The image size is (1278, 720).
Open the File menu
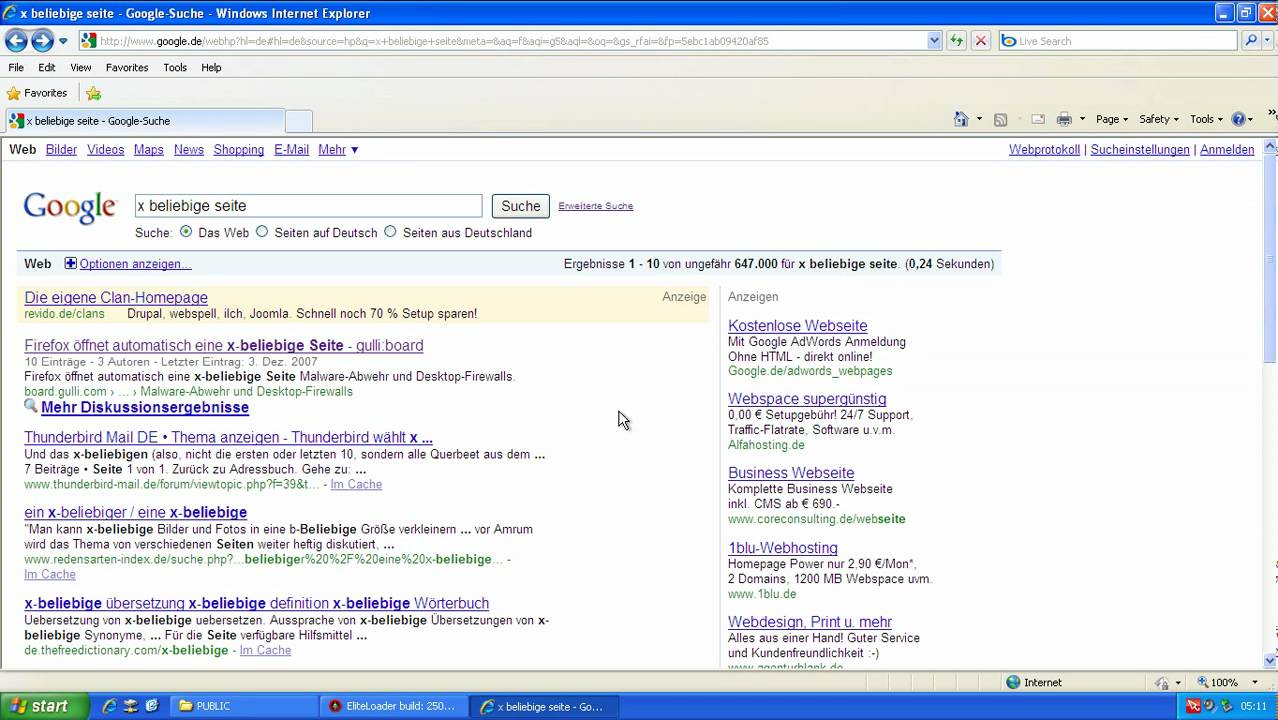point(16,67)
